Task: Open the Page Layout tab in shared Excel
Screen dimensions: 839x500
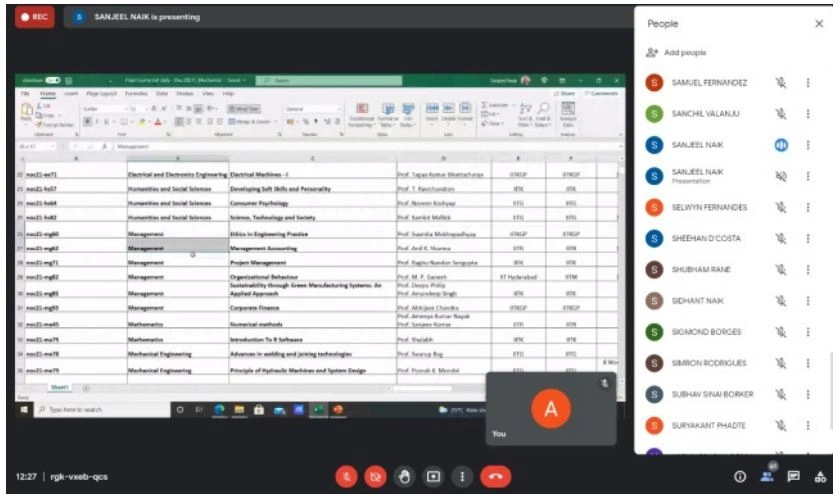Action: pos(101,93)
